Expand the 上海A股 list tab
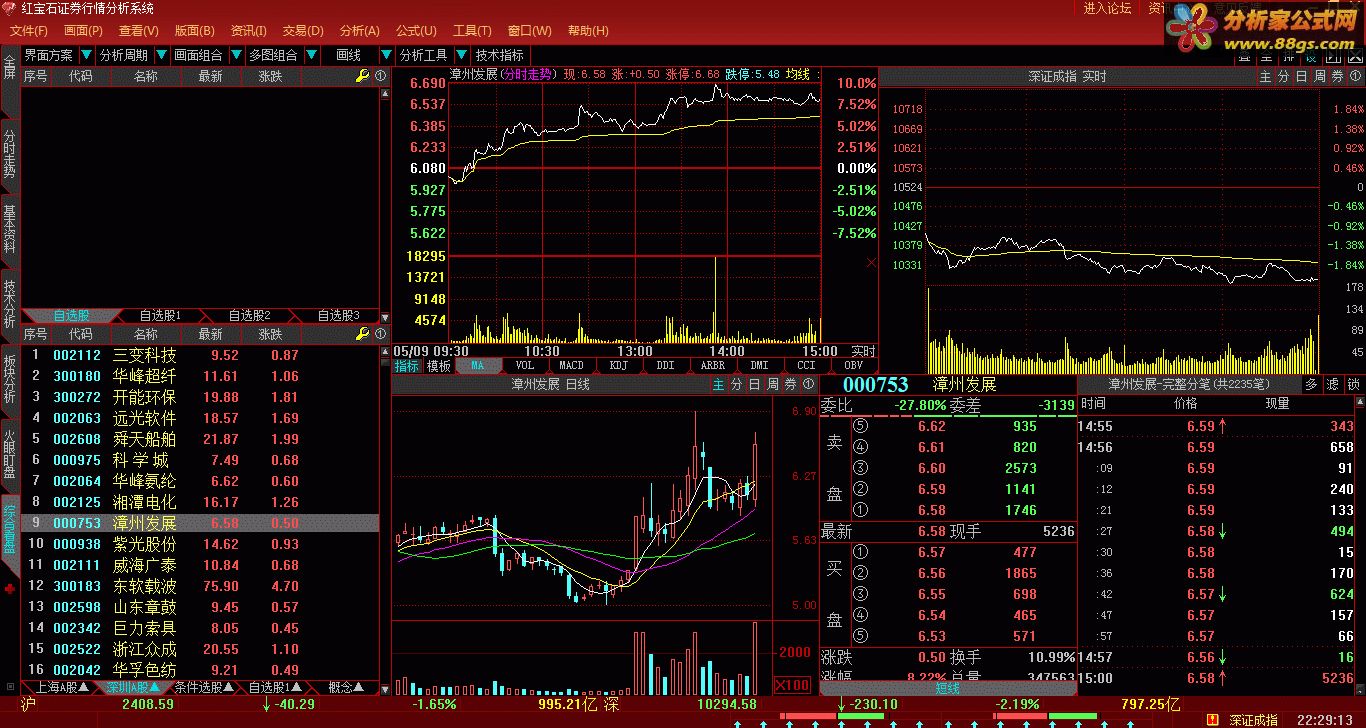 pyautogui.click(x=63, y=687)
